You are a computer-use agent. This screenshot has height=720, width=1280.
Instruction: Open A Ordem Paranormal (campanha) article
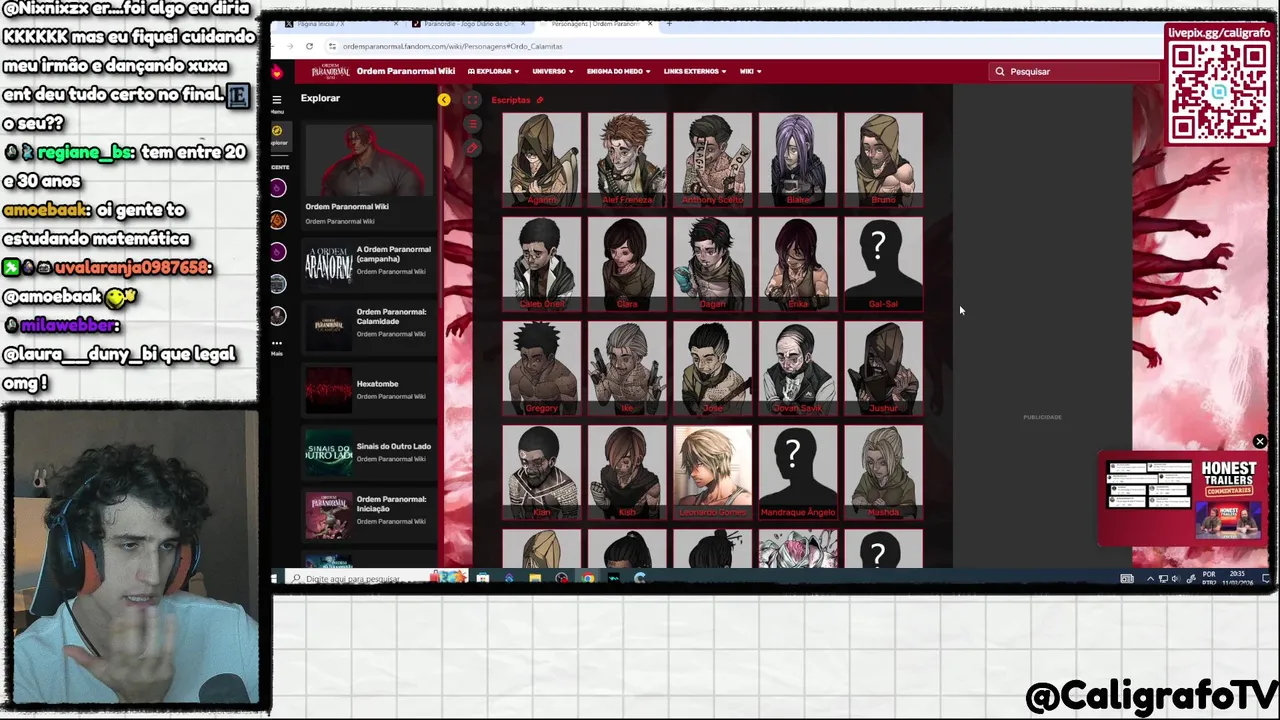click(368, 264)
